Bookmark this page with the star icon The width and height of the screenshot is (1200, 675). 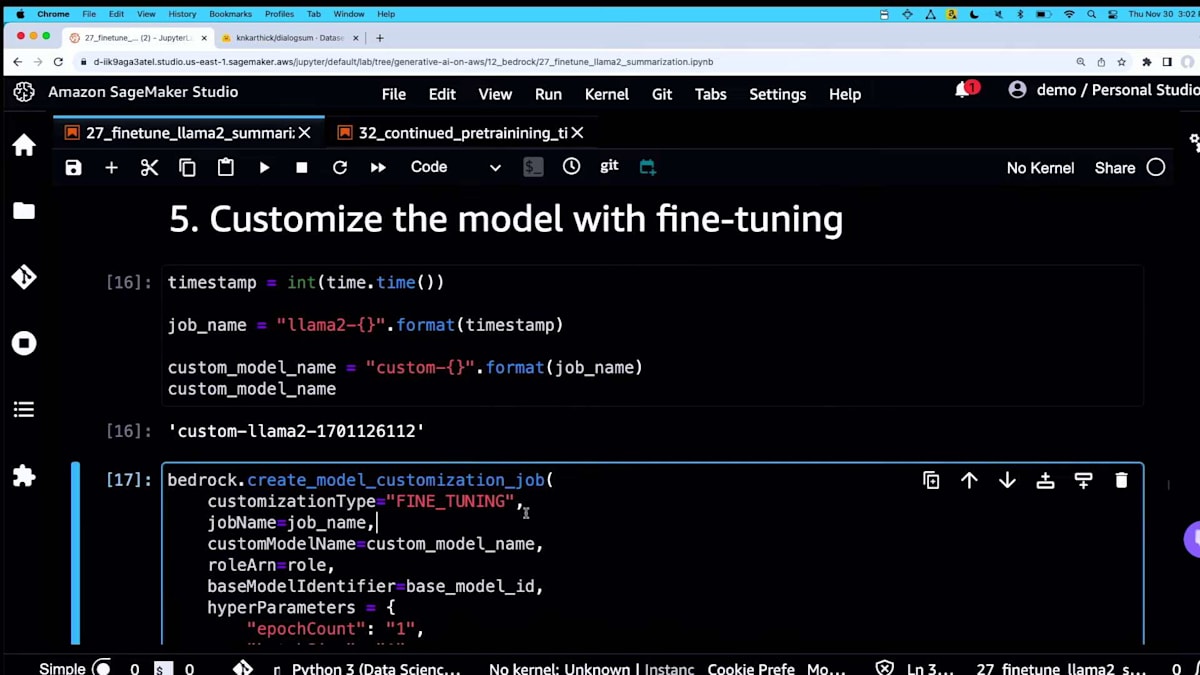pos(1121,61)
